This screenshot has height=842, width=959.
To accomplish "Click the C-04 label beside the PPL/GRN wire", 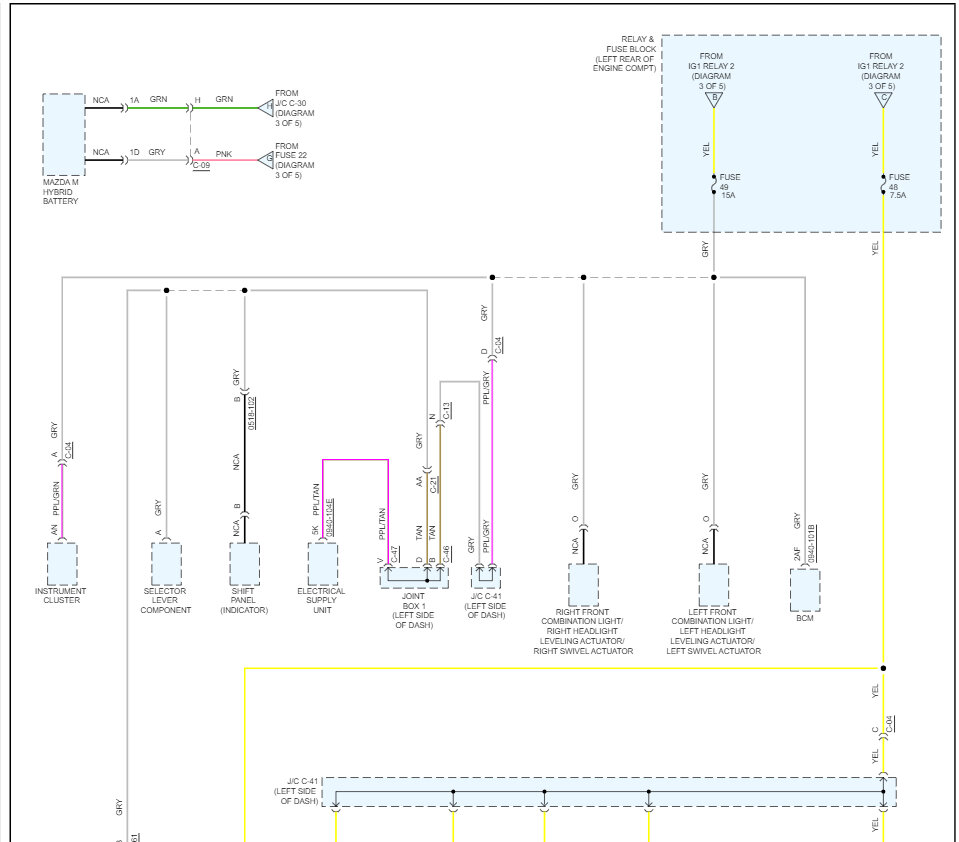I will pyautogui.click(x=69, y=450).
